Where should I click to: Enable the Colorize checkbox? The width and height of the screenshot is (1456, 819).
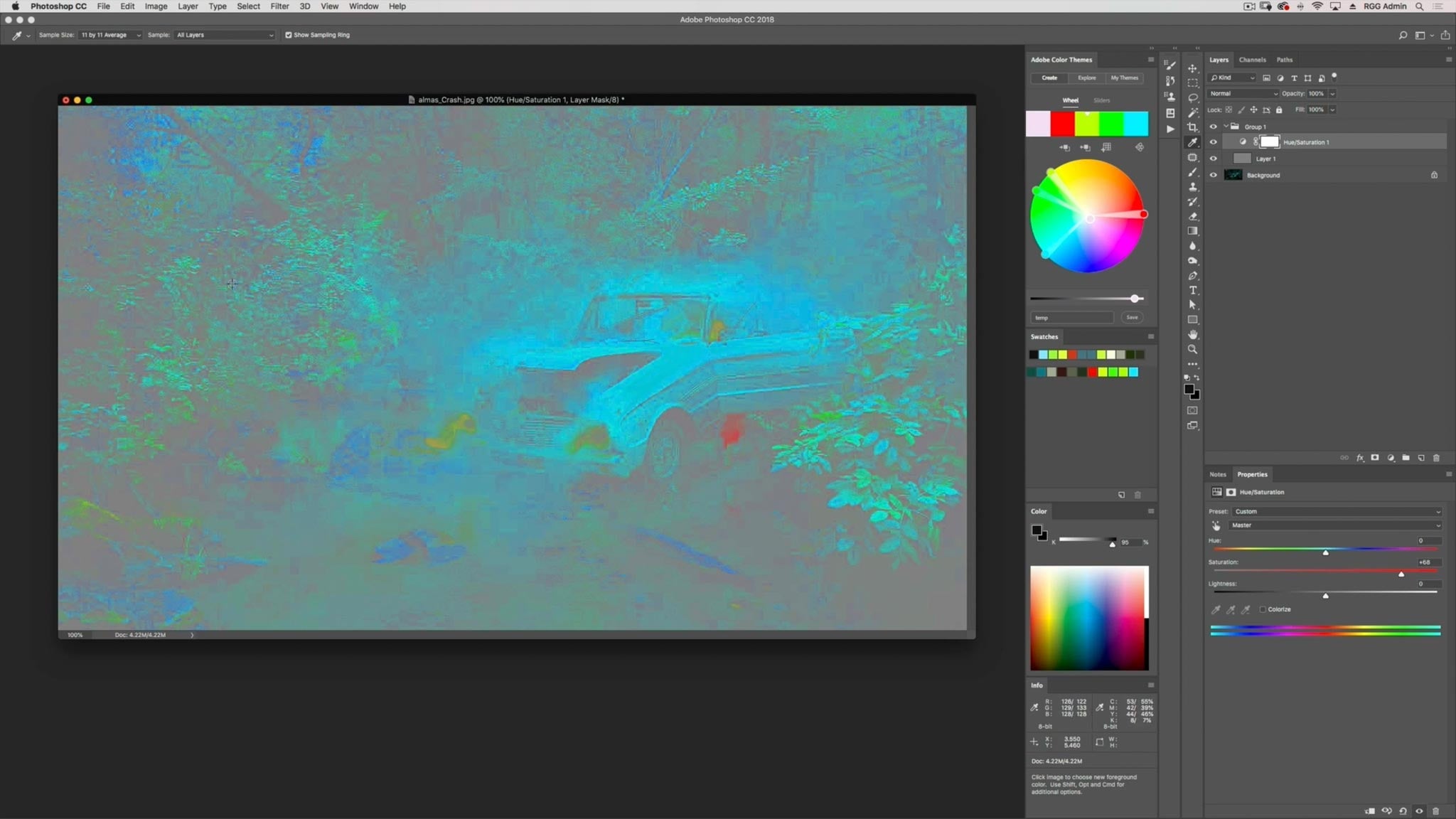[1263, 609]
